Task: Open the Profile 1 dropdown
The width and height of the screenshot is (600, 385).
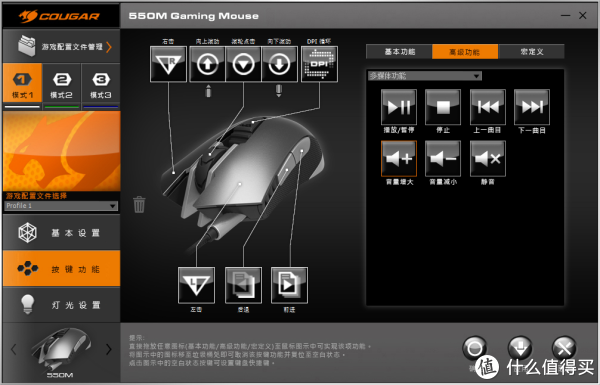Action: pyautogui.click(x=61, y=206)
